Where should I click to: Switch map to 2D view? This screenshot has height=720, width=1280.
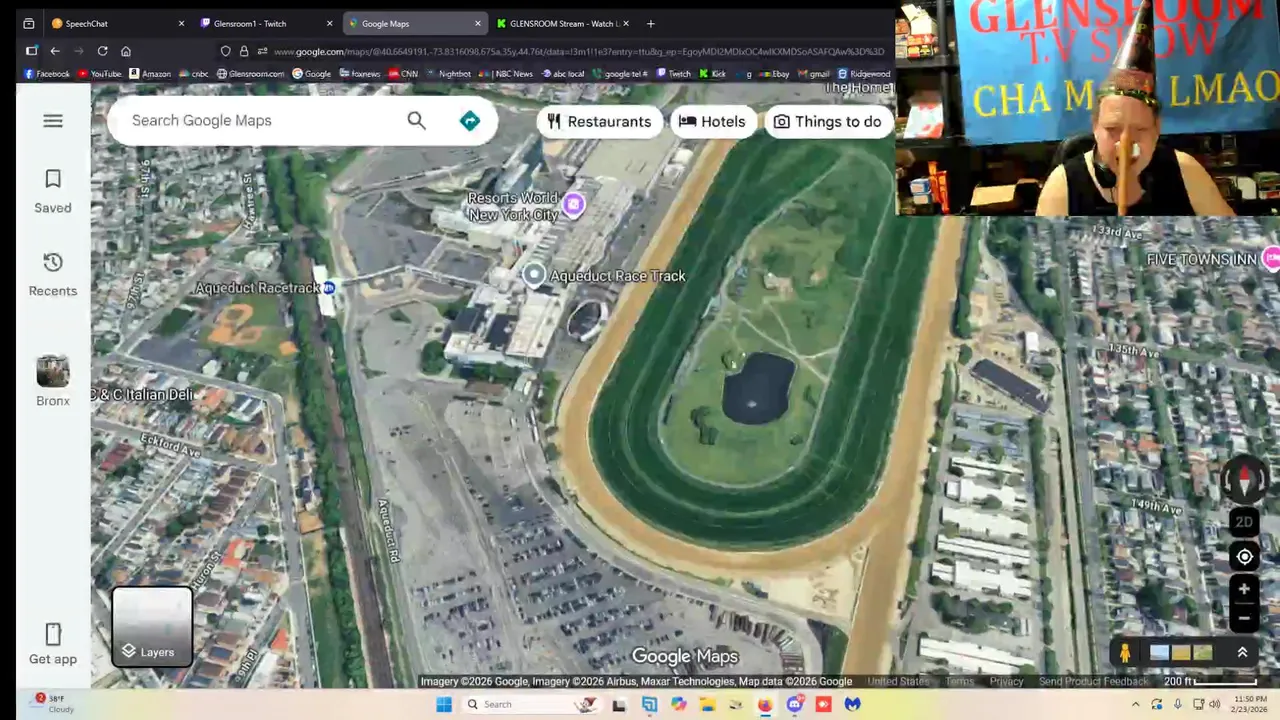point(1244,522)
